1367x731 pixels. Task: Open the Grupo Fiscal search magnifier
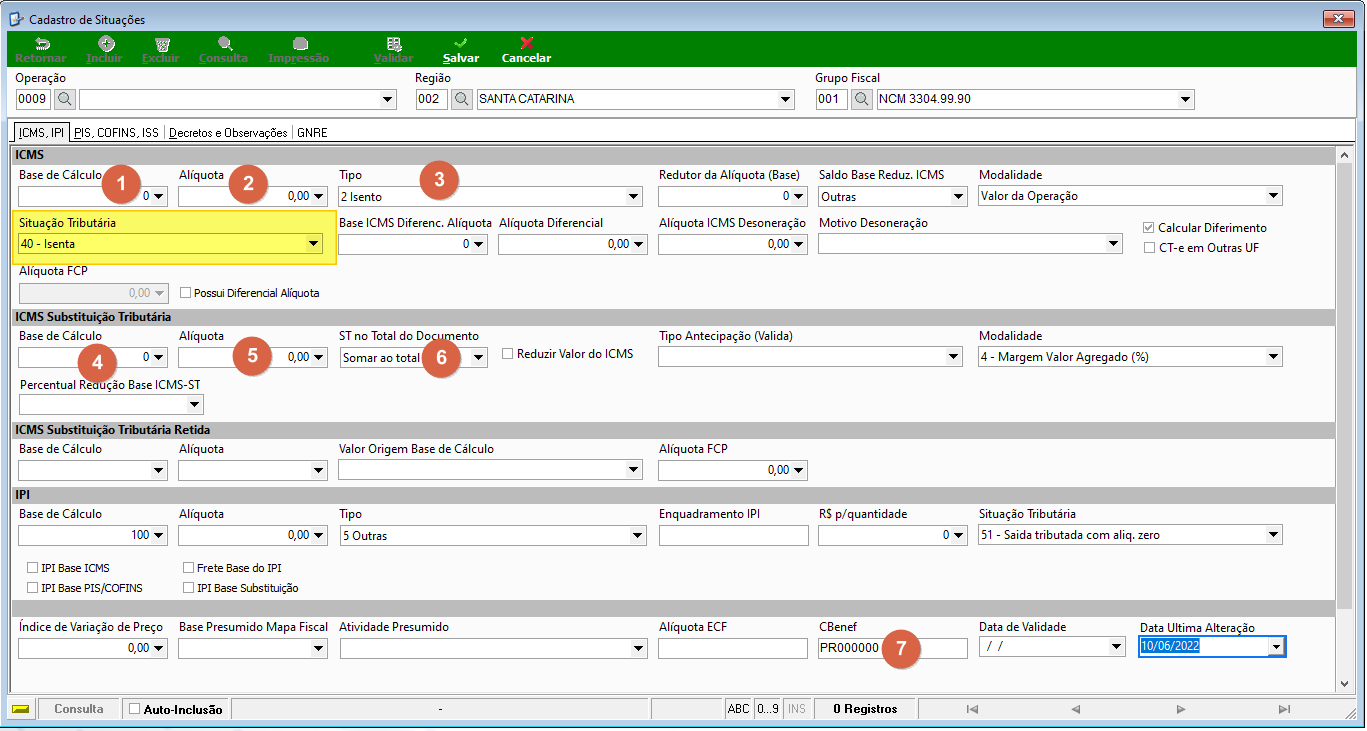tap(862, 99)
